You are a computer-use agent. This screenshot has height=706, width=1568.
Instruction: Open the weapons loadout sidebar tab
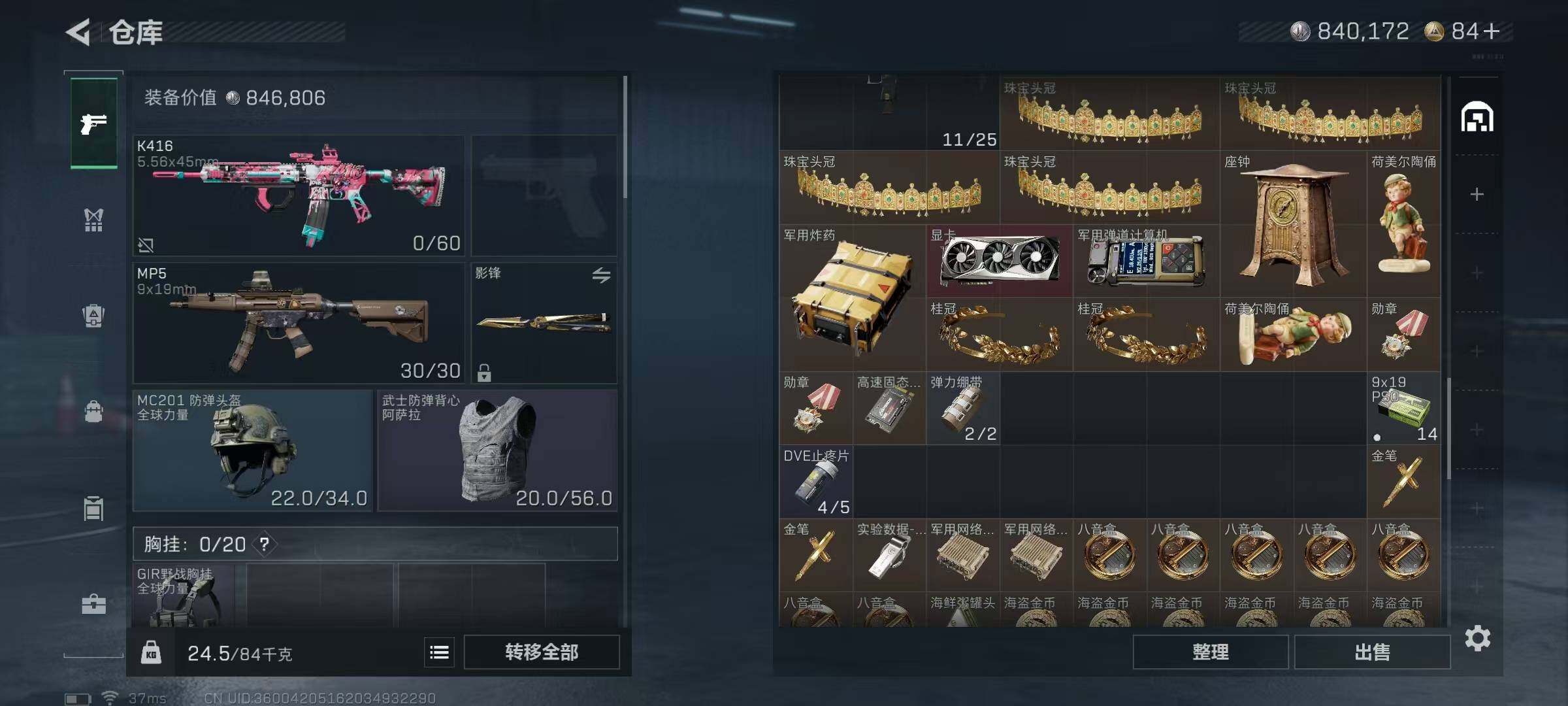[x=94, y=123]
